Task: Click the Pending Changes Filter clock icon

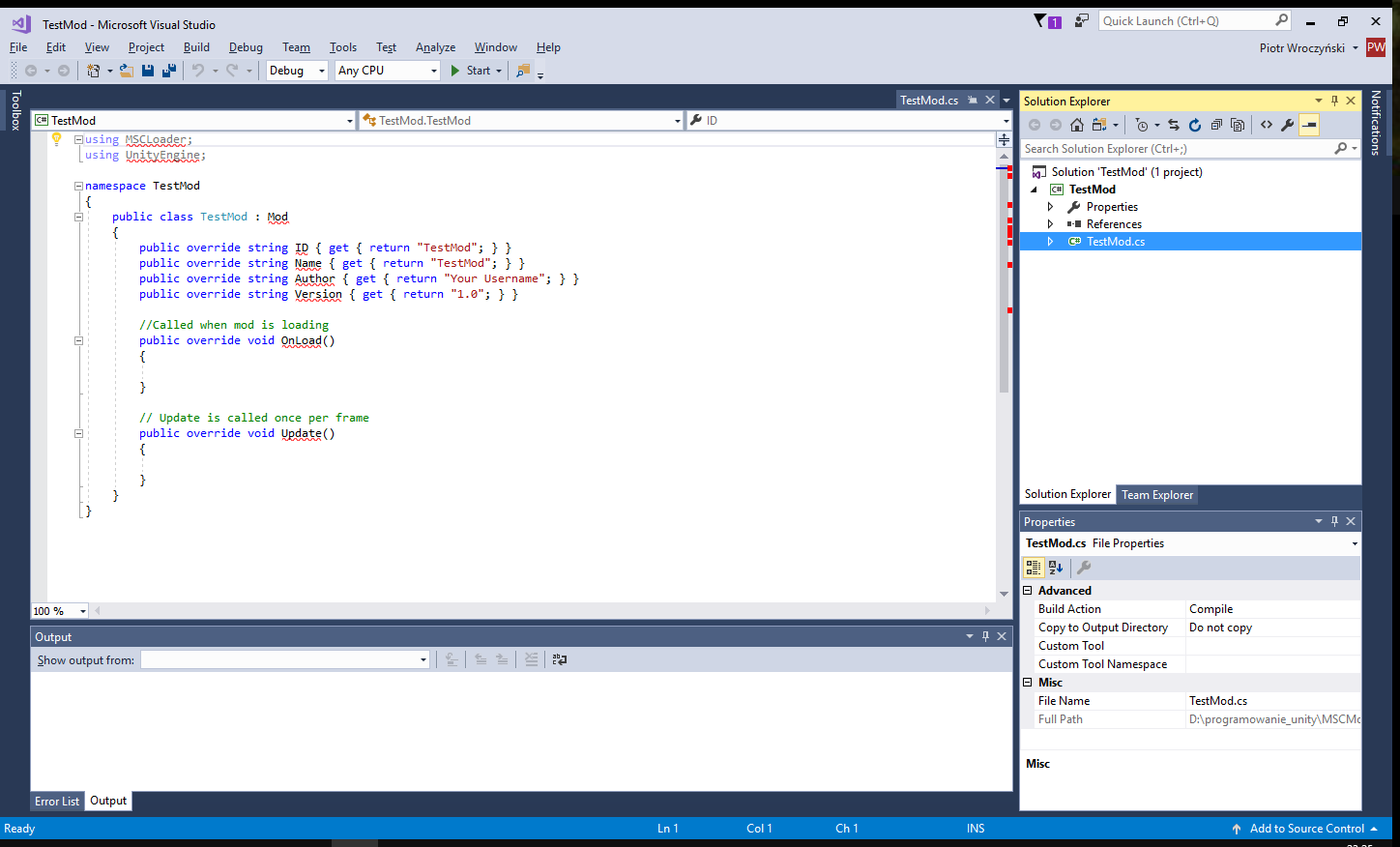Action: (x=1142, y=125)
